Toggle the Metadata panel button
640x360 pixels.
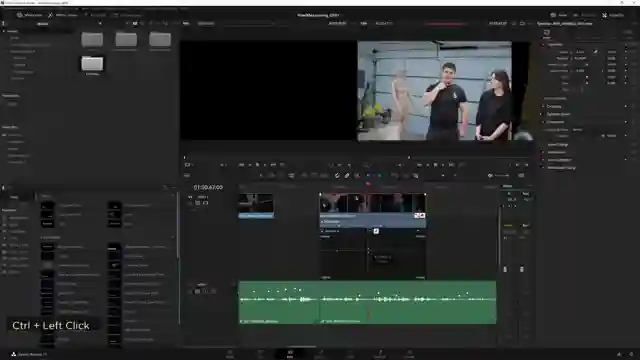point(585,15)
